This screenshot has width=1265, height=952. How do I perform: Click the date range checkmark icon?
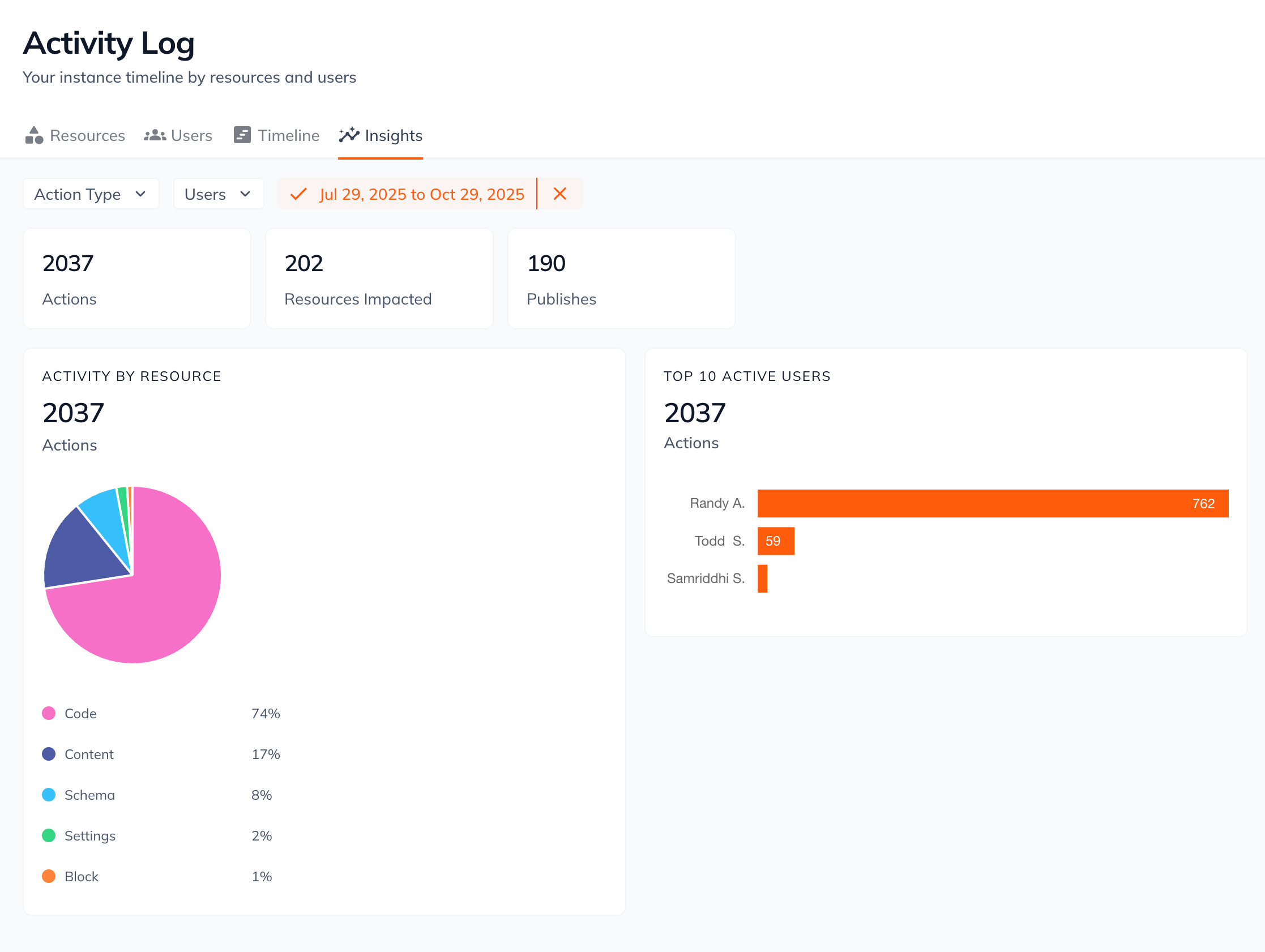298,194
